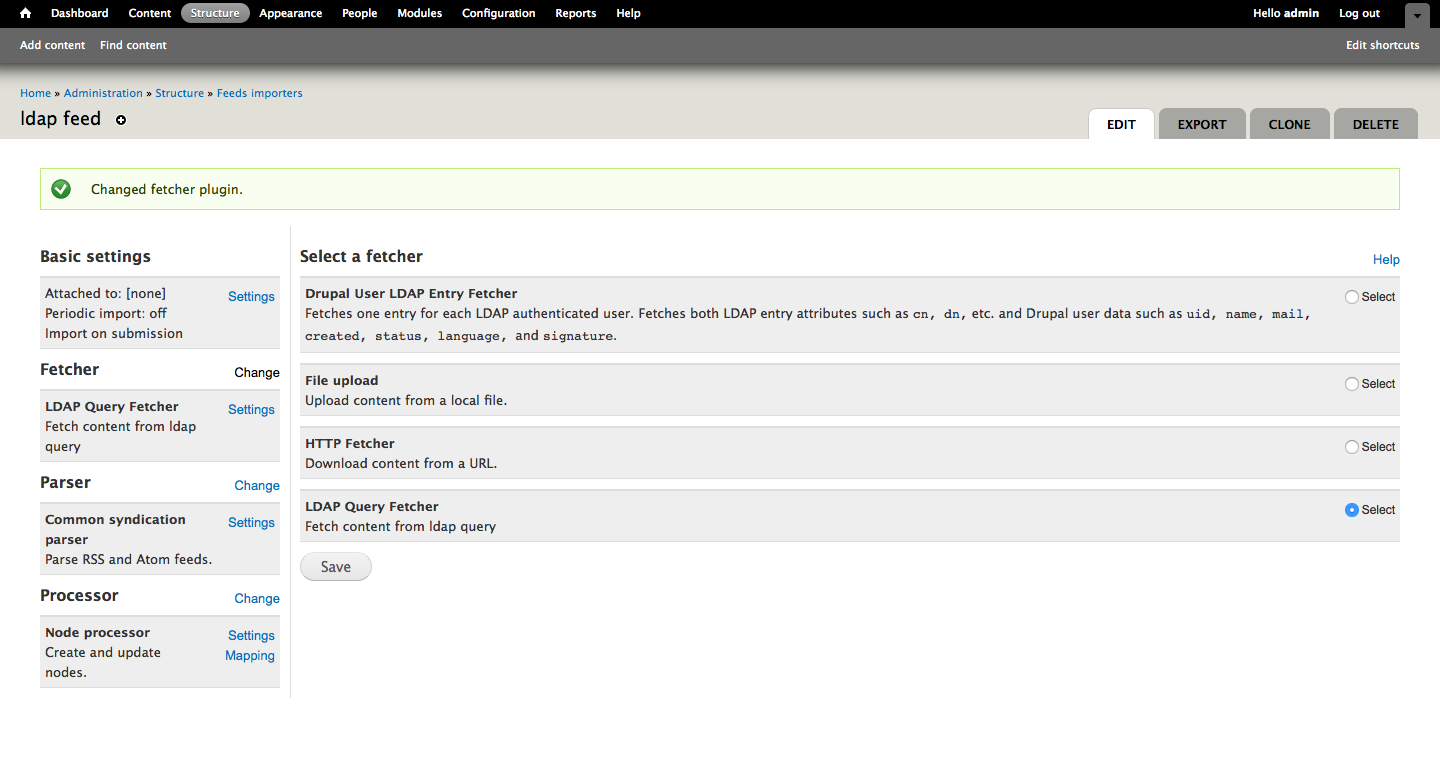
Task: Click the Log out link
Action: [1359, 13]
